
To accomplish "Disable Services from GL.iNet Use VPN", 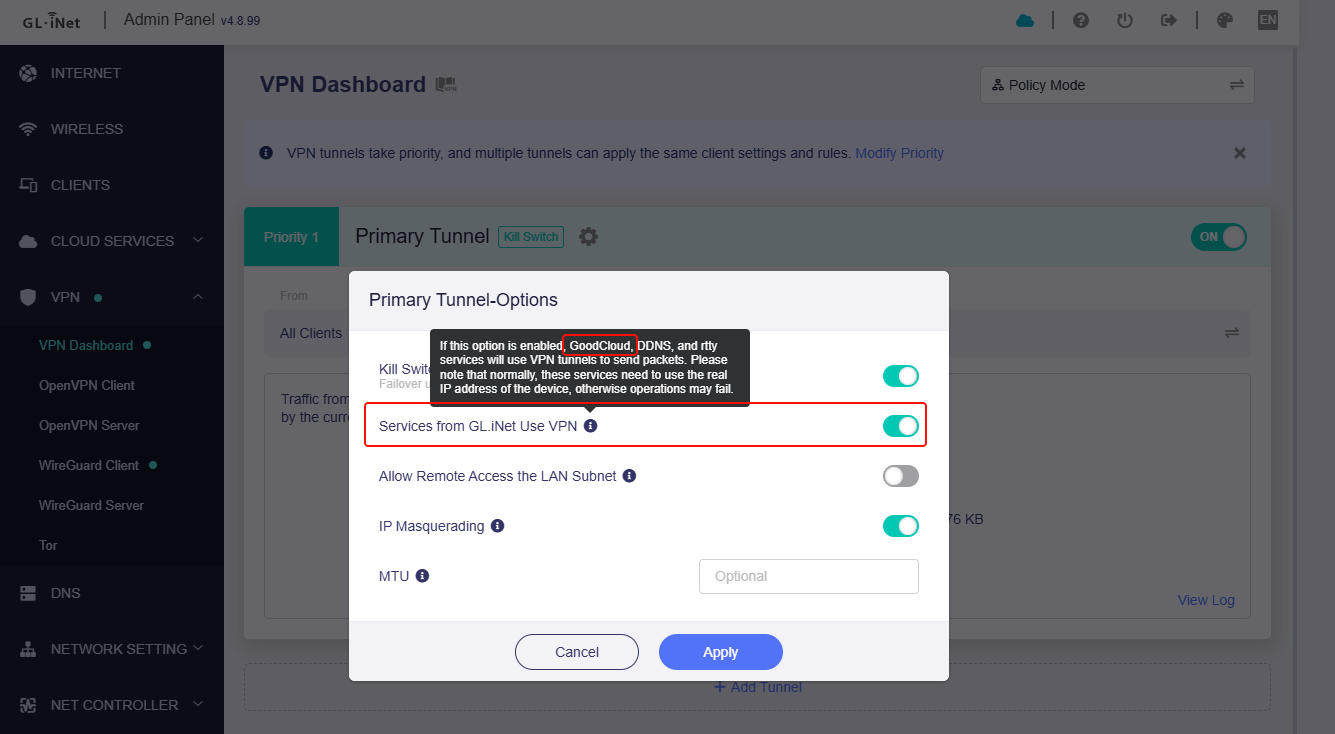I will [900, 426].
